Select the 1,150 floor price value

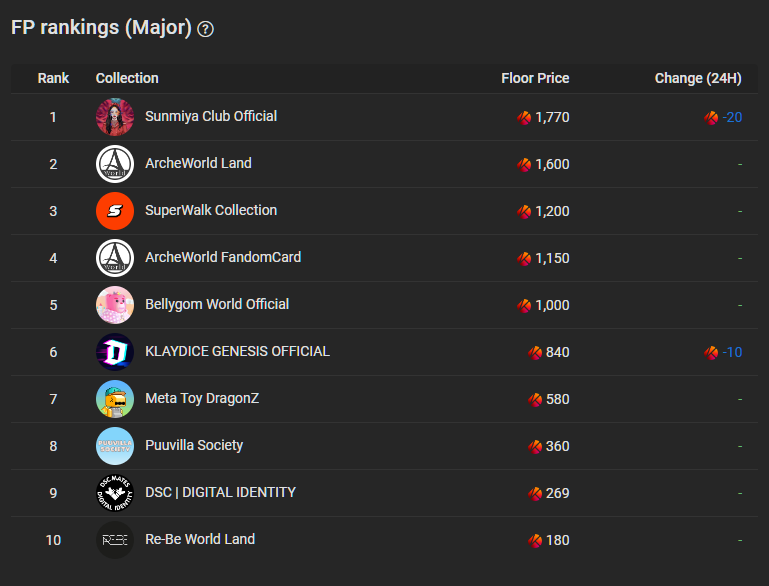[x=552, y=258]
